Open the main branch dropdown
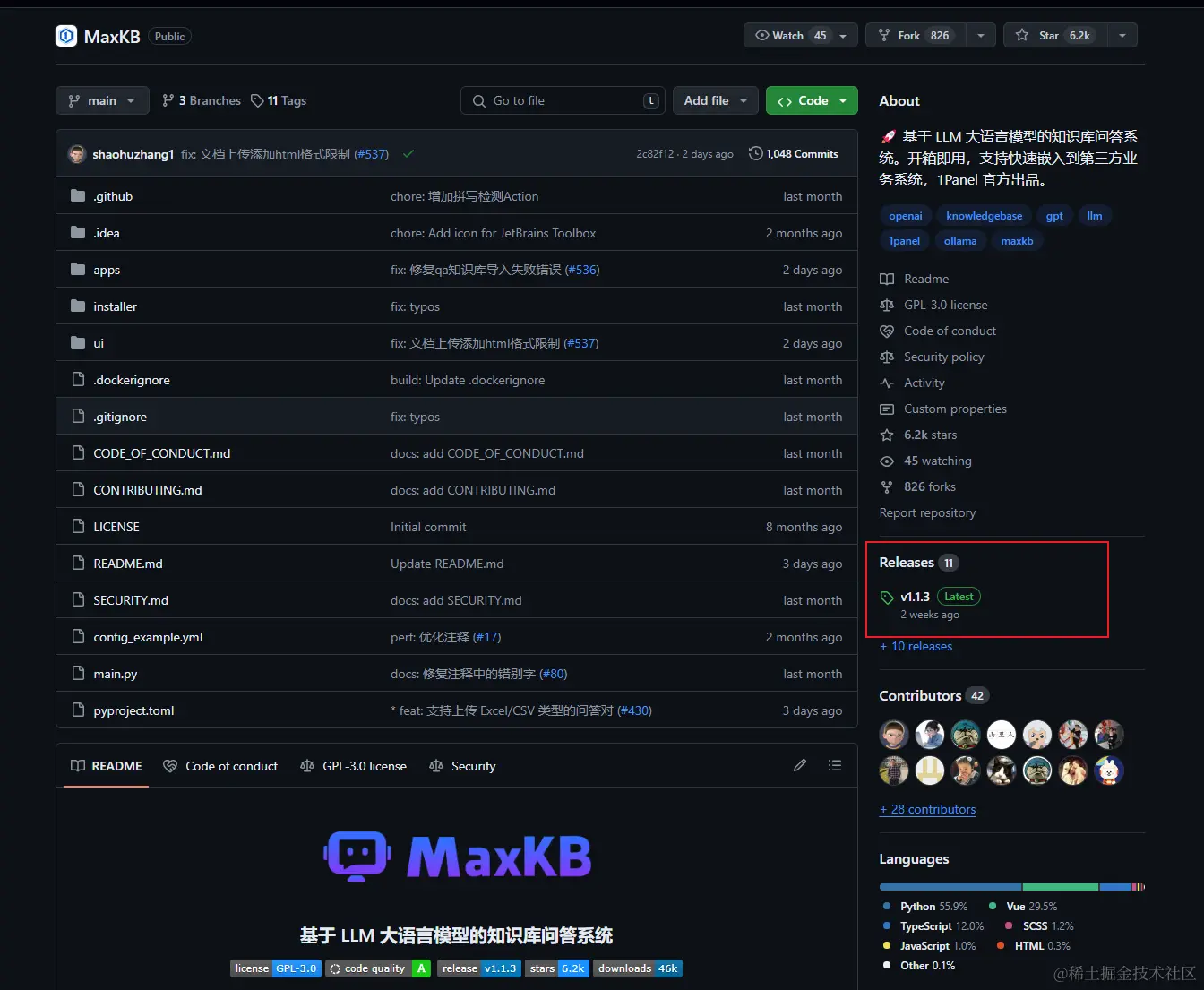 [101, 100]
